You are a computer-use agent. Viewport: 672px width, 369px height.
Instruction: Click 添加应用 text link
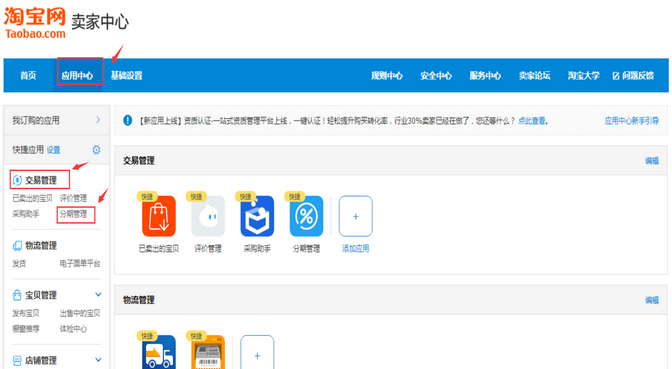pyautogui.click(x=356, y=249)
